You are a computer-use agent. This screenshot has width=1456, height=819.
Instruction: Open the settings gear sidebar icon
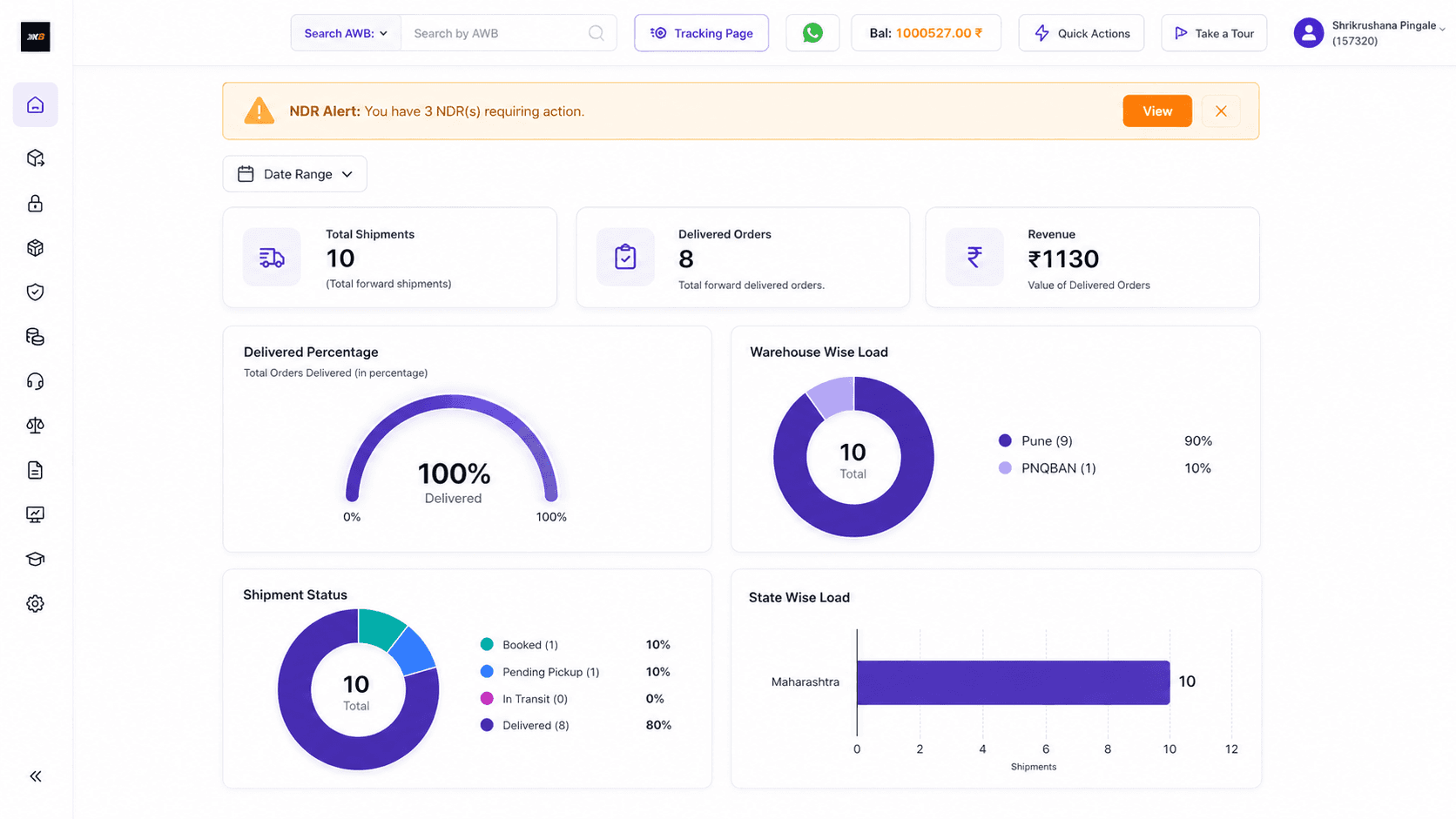coord(35,603)
